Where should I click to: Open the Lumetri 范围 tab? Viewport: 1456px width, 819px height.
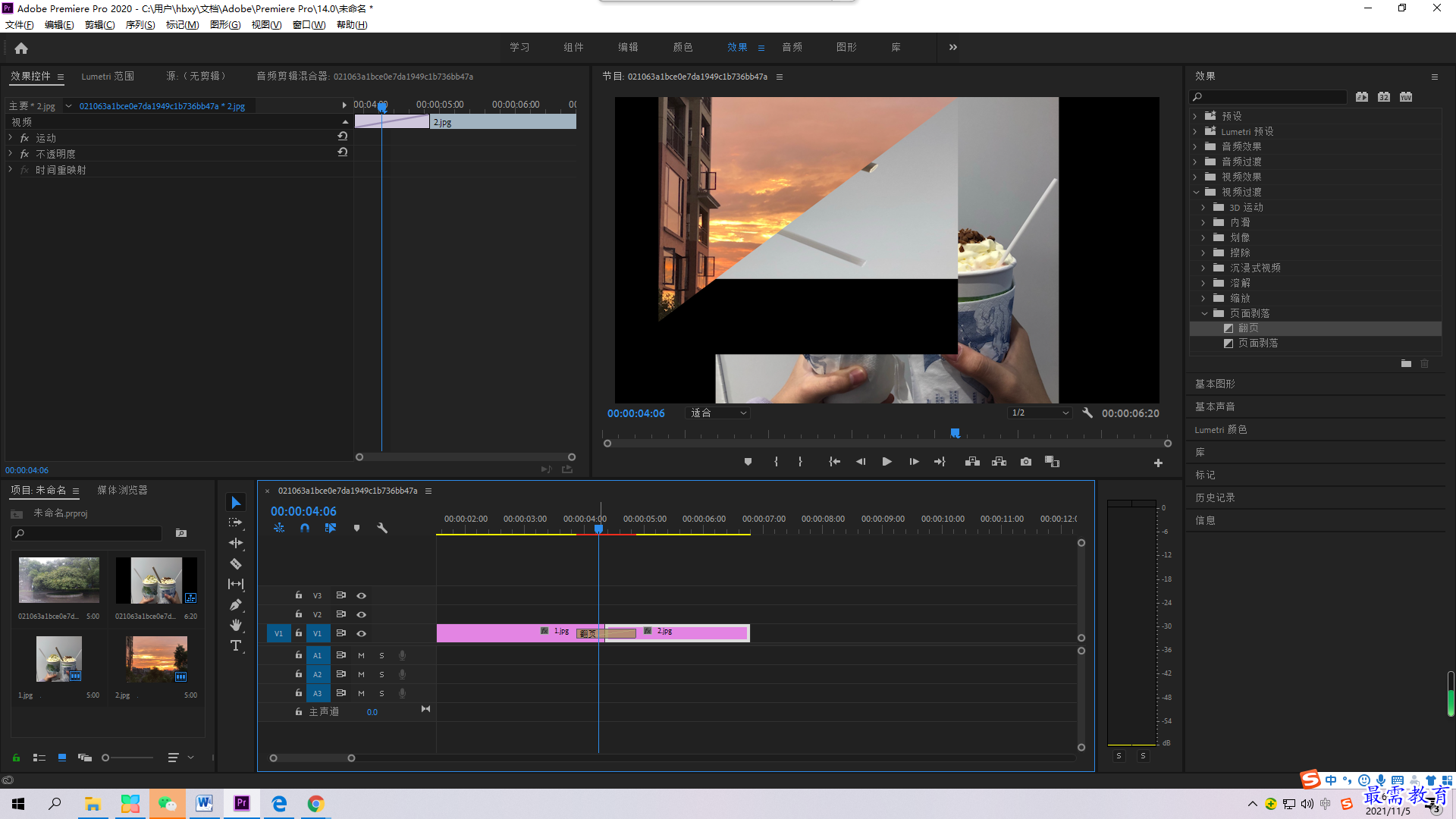pyautogui.click(x=108, y=77)
